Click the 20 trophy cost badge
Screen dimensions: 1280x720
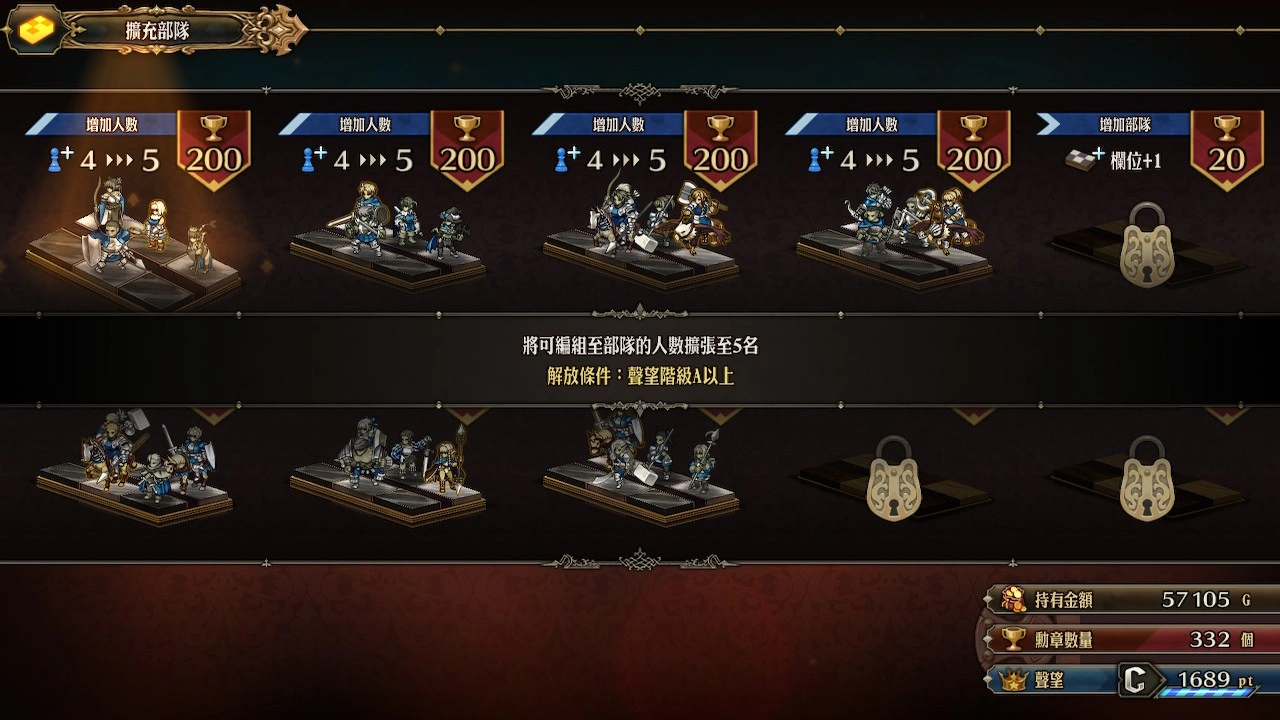[x=1227, y=150]
